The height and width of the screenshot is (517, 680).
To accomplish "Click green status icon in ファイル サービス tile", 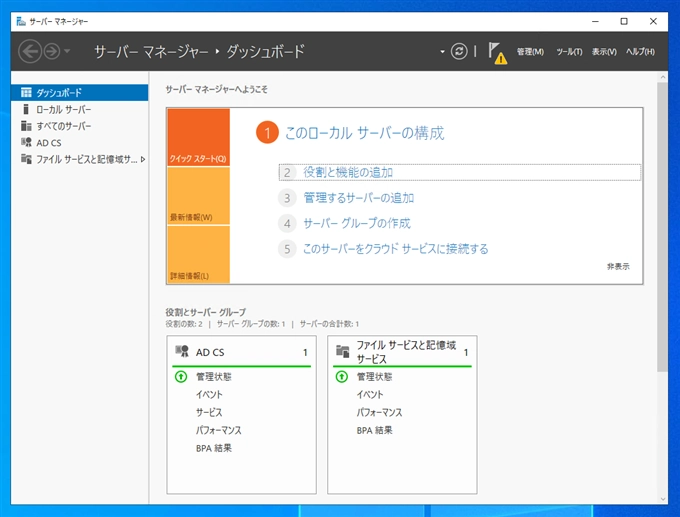I will [x=342, y=376].
